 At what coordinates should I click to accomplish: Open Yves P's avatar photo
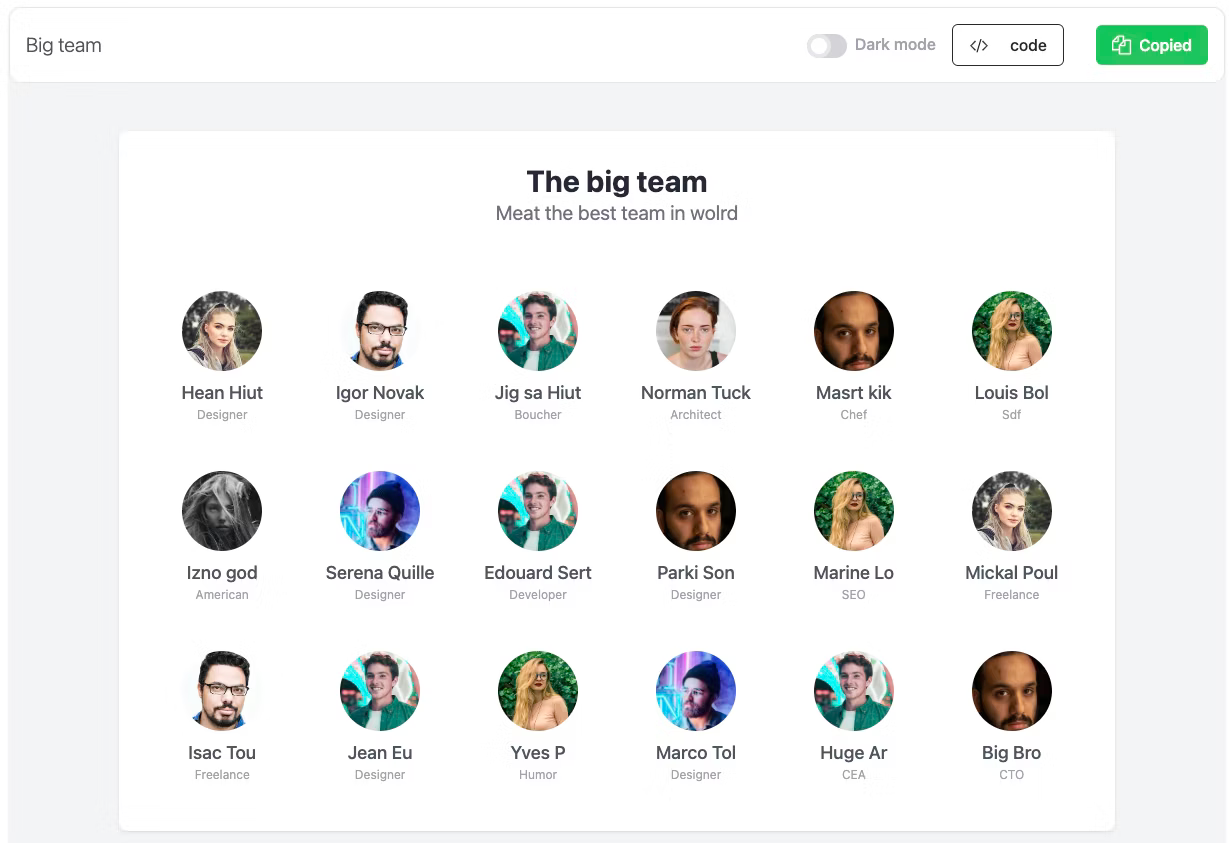point(538,691)
